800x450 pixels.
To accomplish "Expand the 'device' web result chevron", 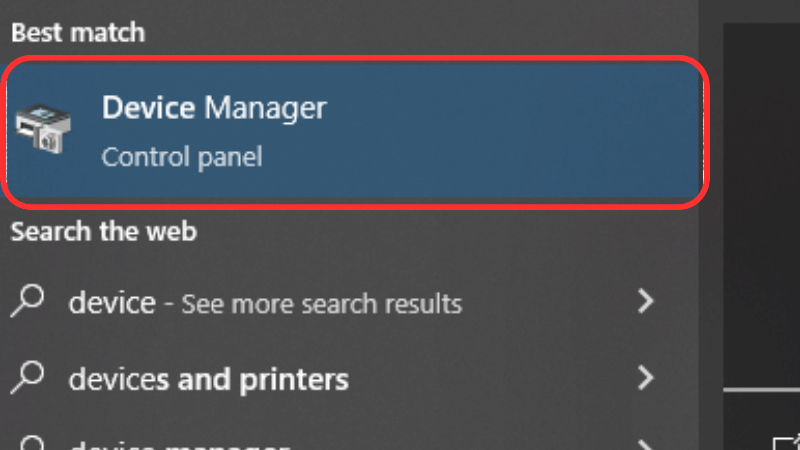I will [x=646, y=301].
